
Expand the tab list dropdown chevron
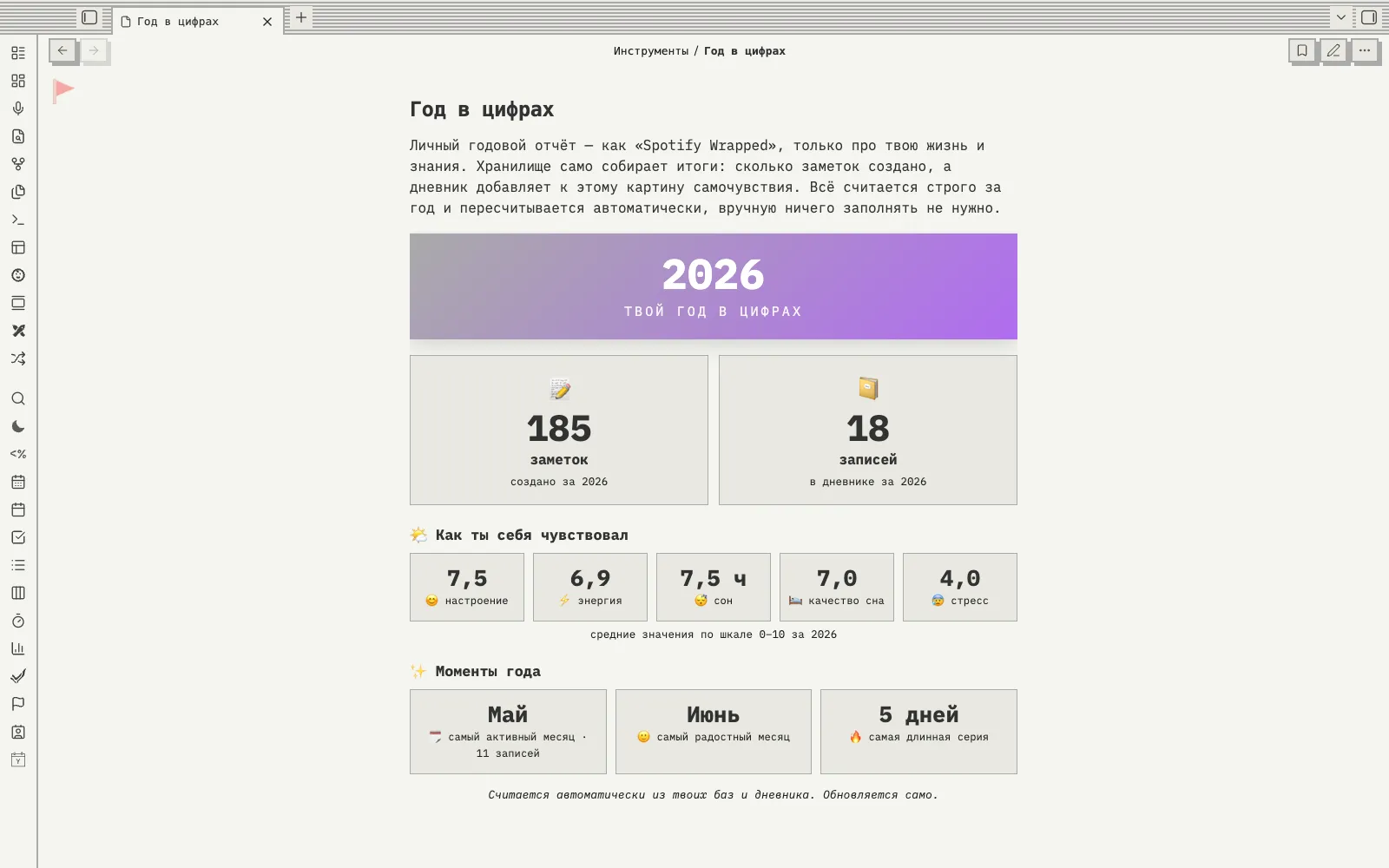tap(1341, 17)
